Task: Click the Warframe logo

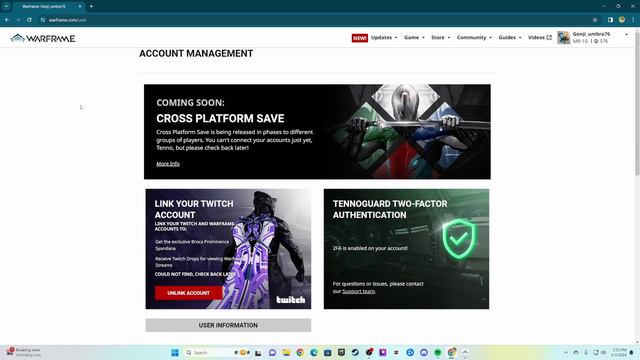Action: tap(43, 38)
